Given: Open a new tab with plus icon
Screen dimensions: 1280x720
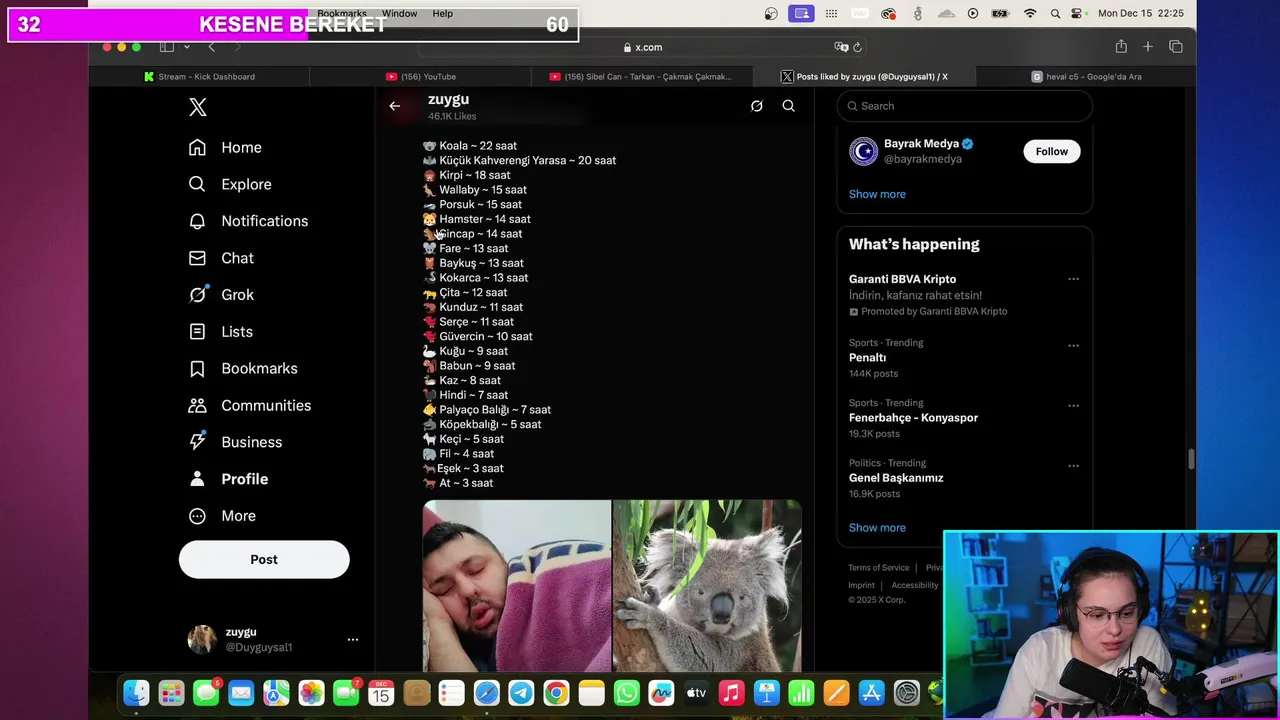Looking at the screenshot, I should (x=1148, y=46).
